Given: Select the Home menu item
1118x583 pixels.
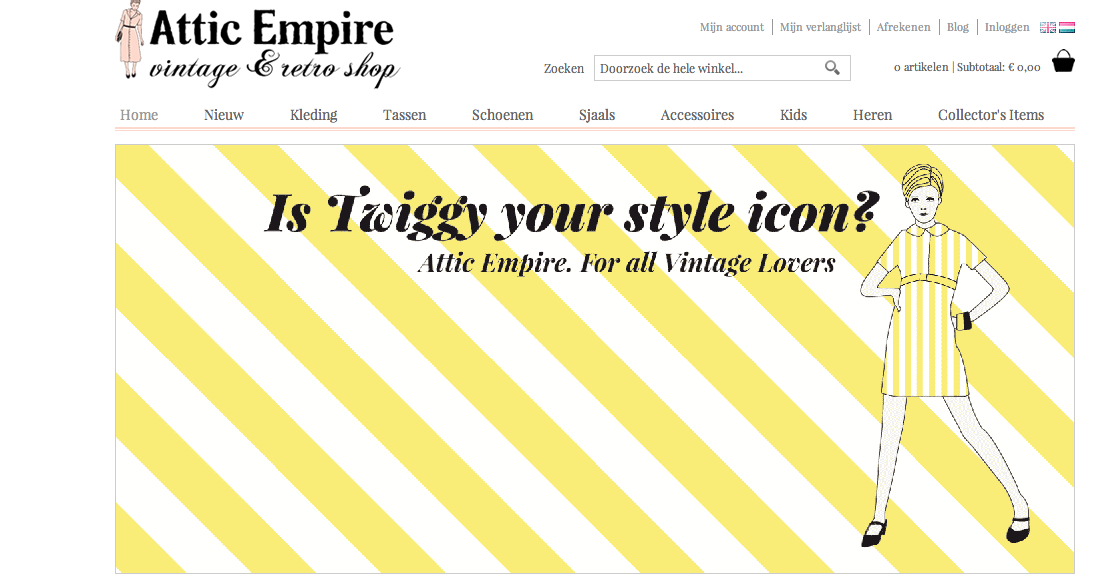Looking at the screenshot, I should pos(139,115).
